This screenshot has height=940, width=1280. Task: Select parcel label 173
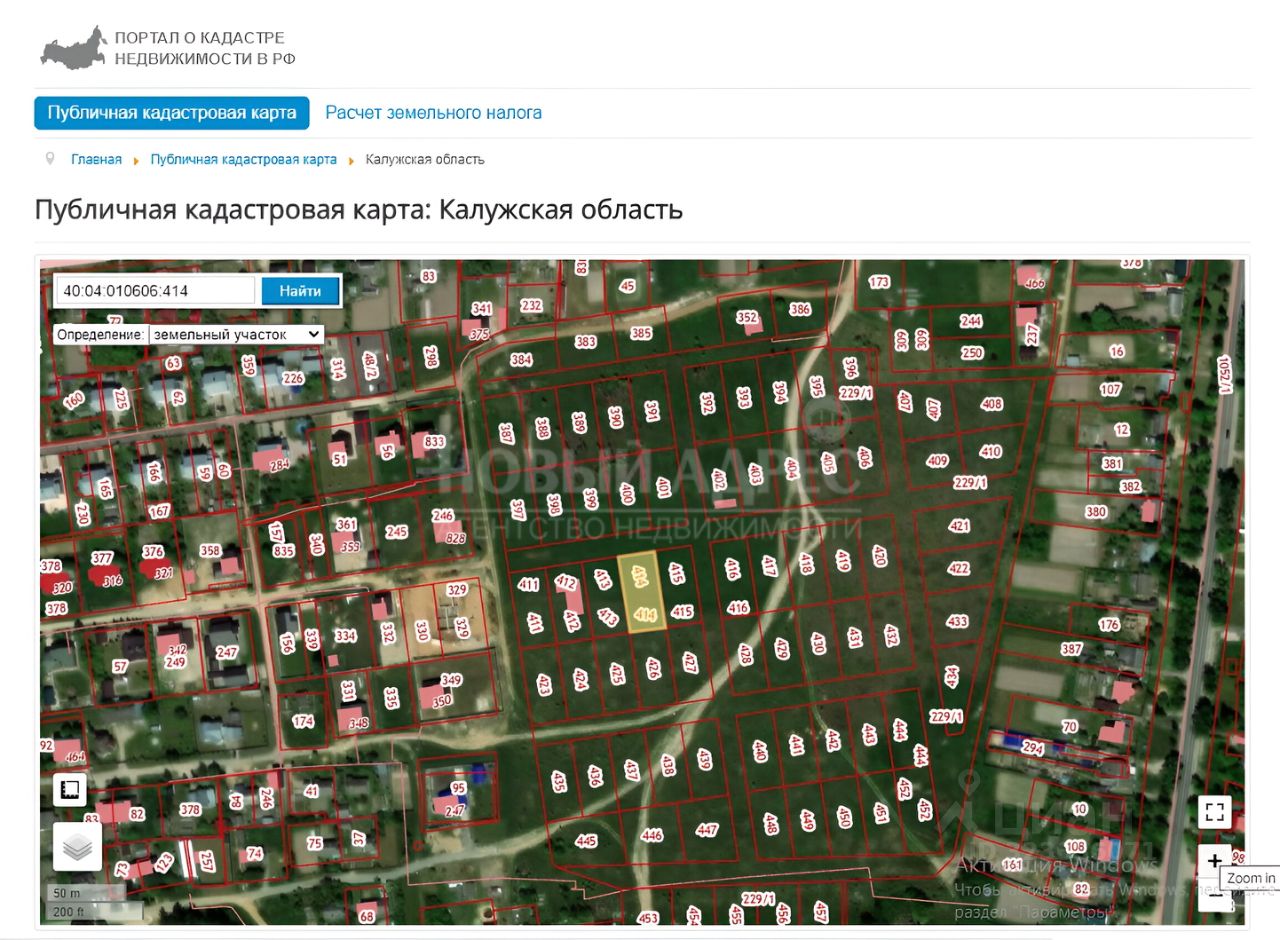click(879, 282)
